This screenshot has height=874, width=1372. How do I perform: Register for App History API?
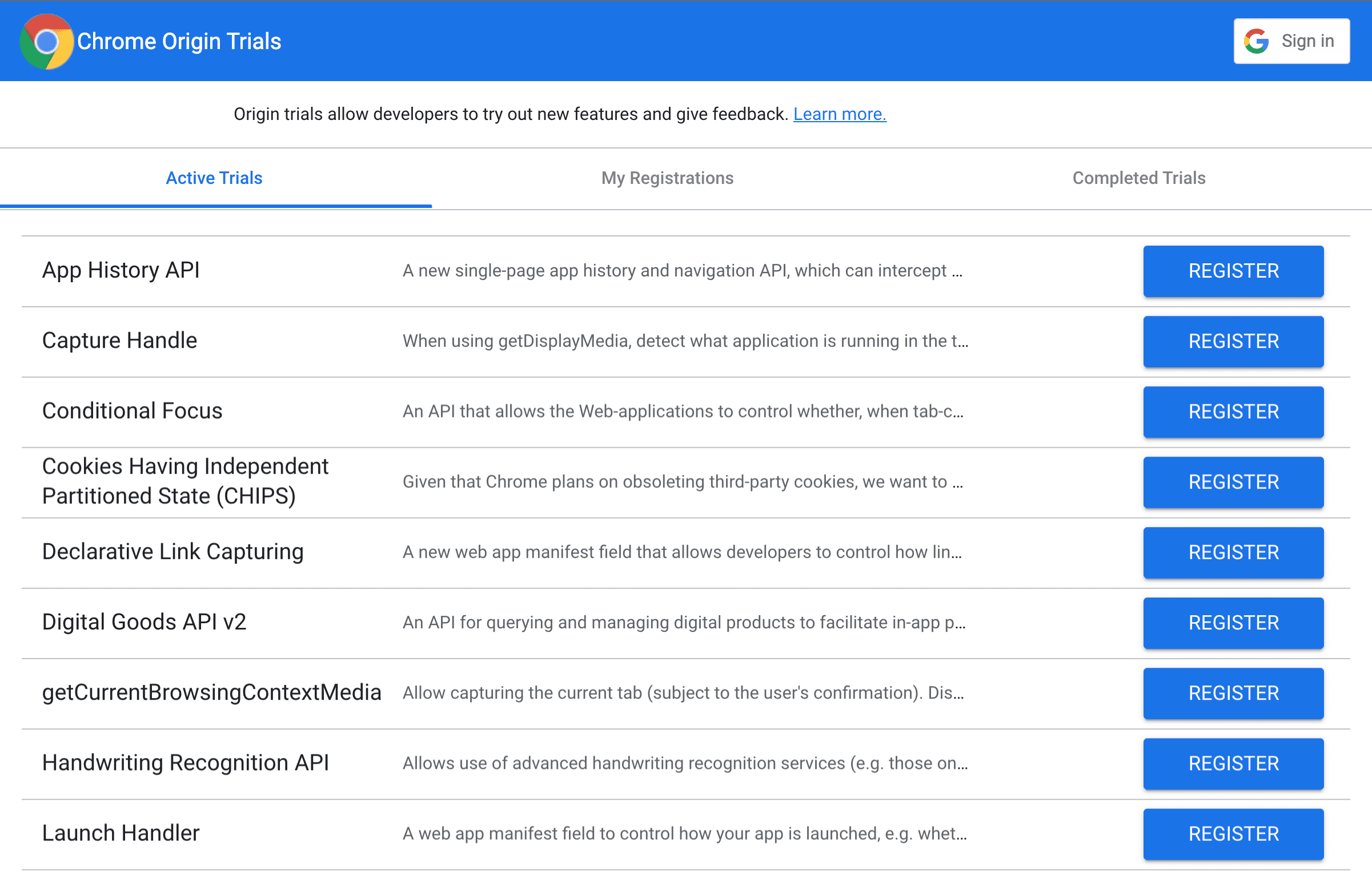click(1233, 271)
